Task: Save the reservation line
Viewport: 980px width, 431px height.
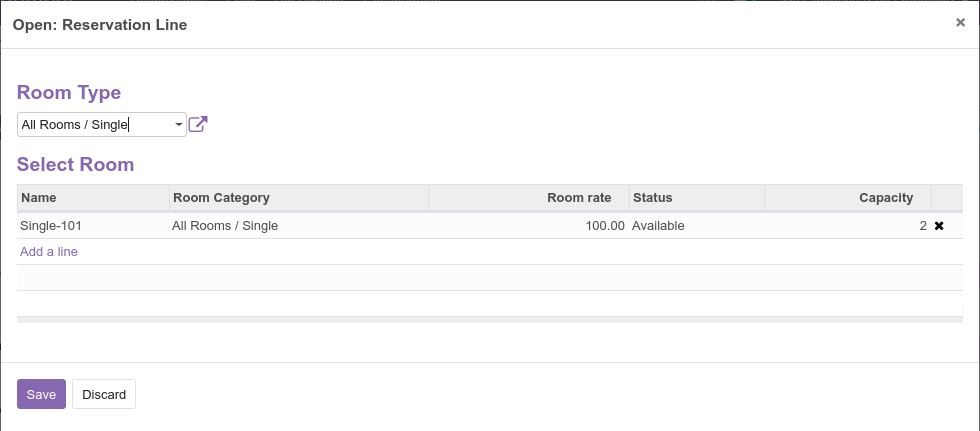Action: pyautogui.click(x=41, y=394)
